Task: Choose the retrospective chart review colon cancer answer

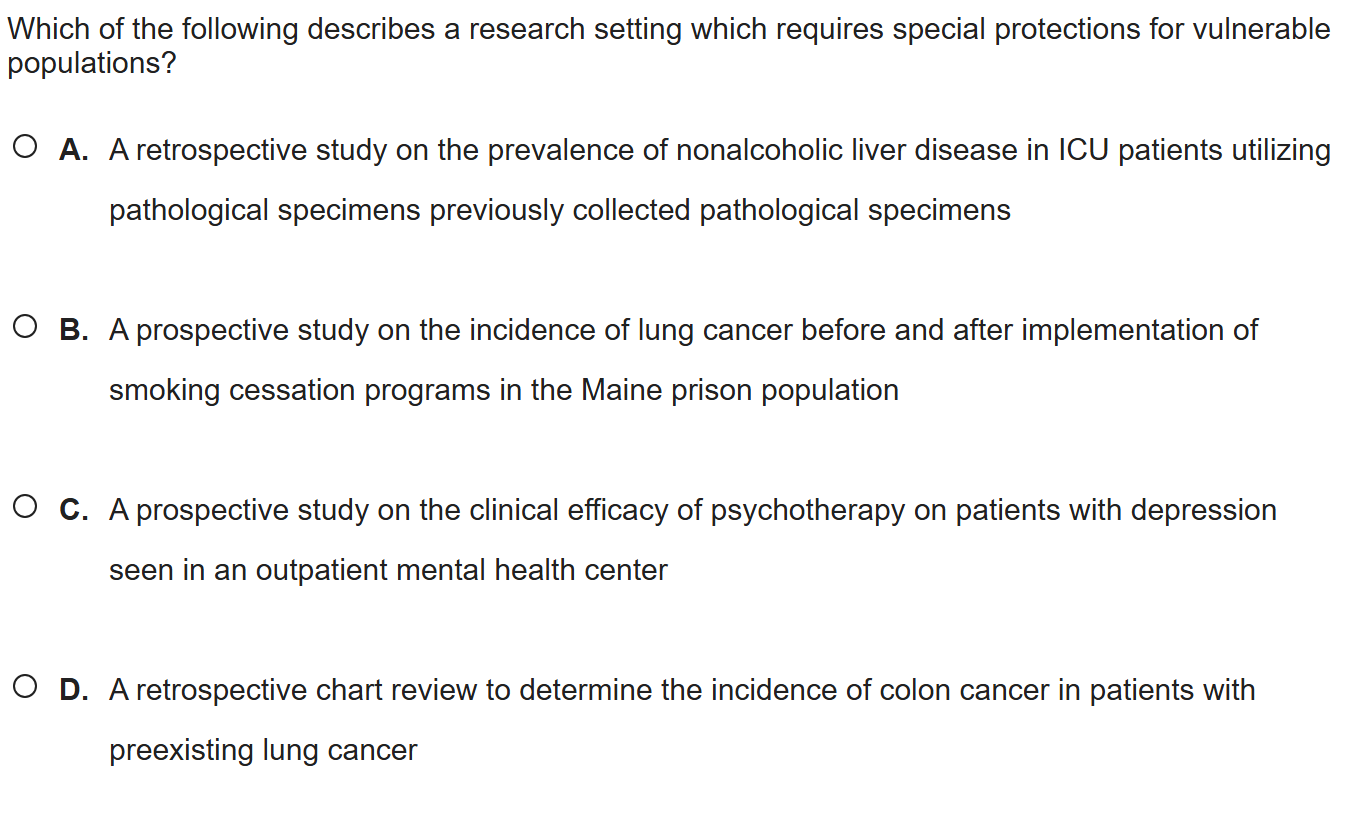Action: (681, 690)
